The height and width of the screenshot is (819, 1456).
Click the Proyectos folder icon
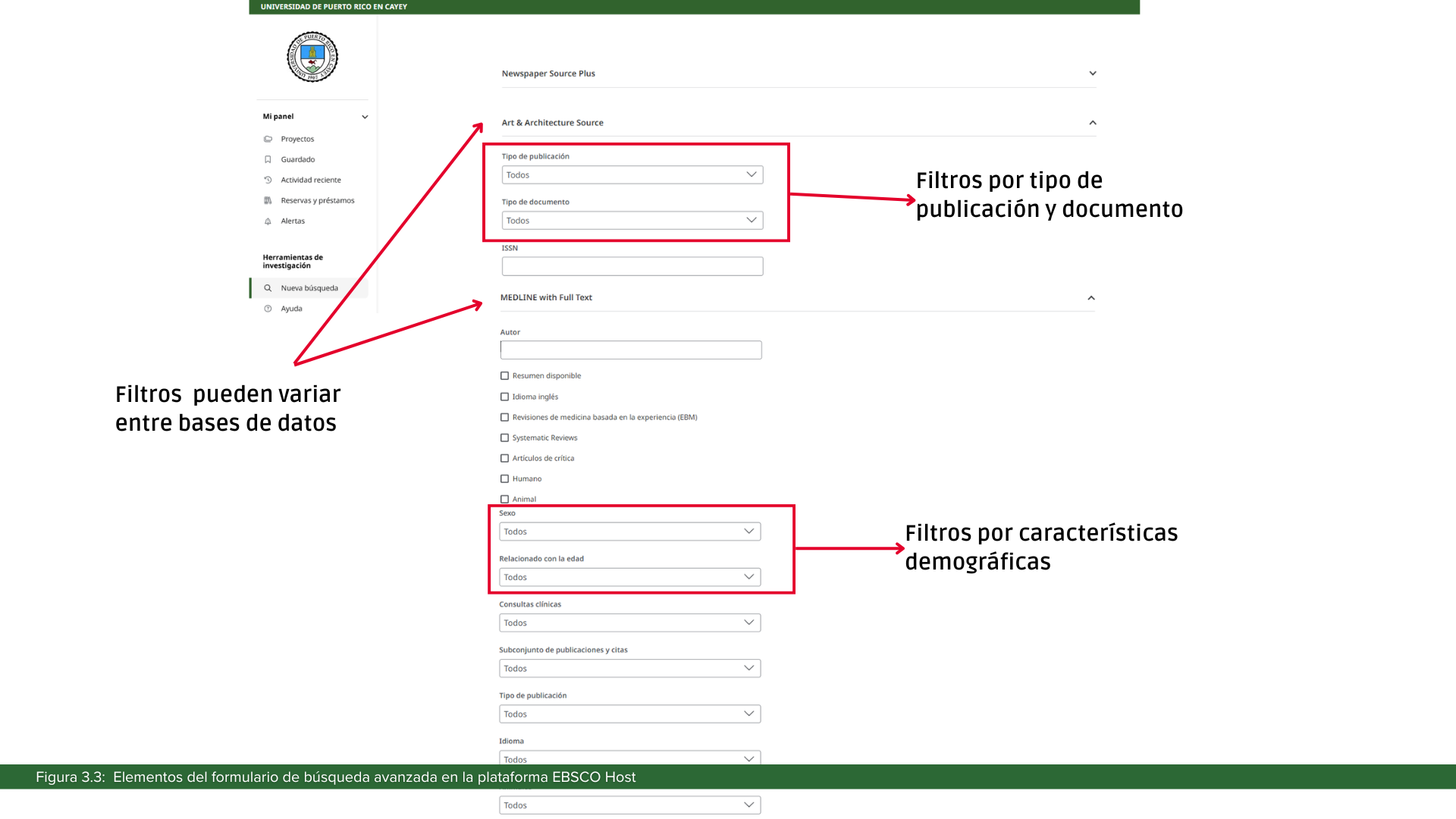[268, 139]
